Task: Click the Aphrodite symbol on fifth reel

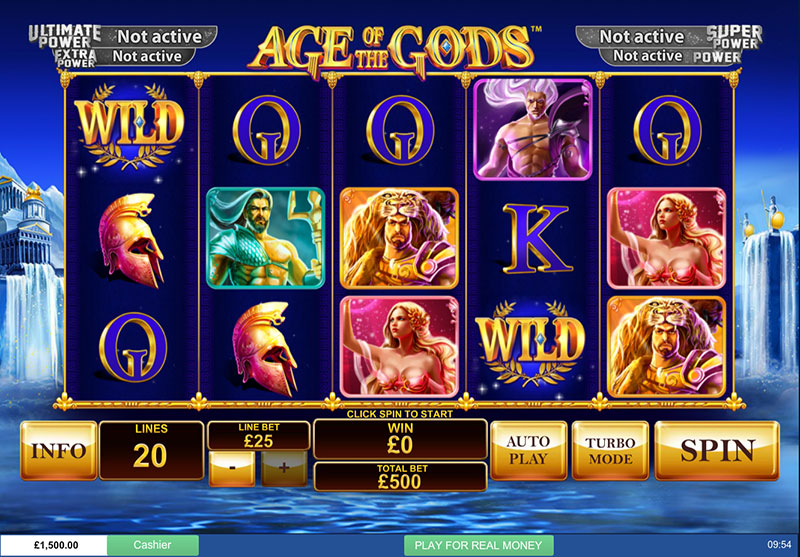Action: click(x=666, y=238)
